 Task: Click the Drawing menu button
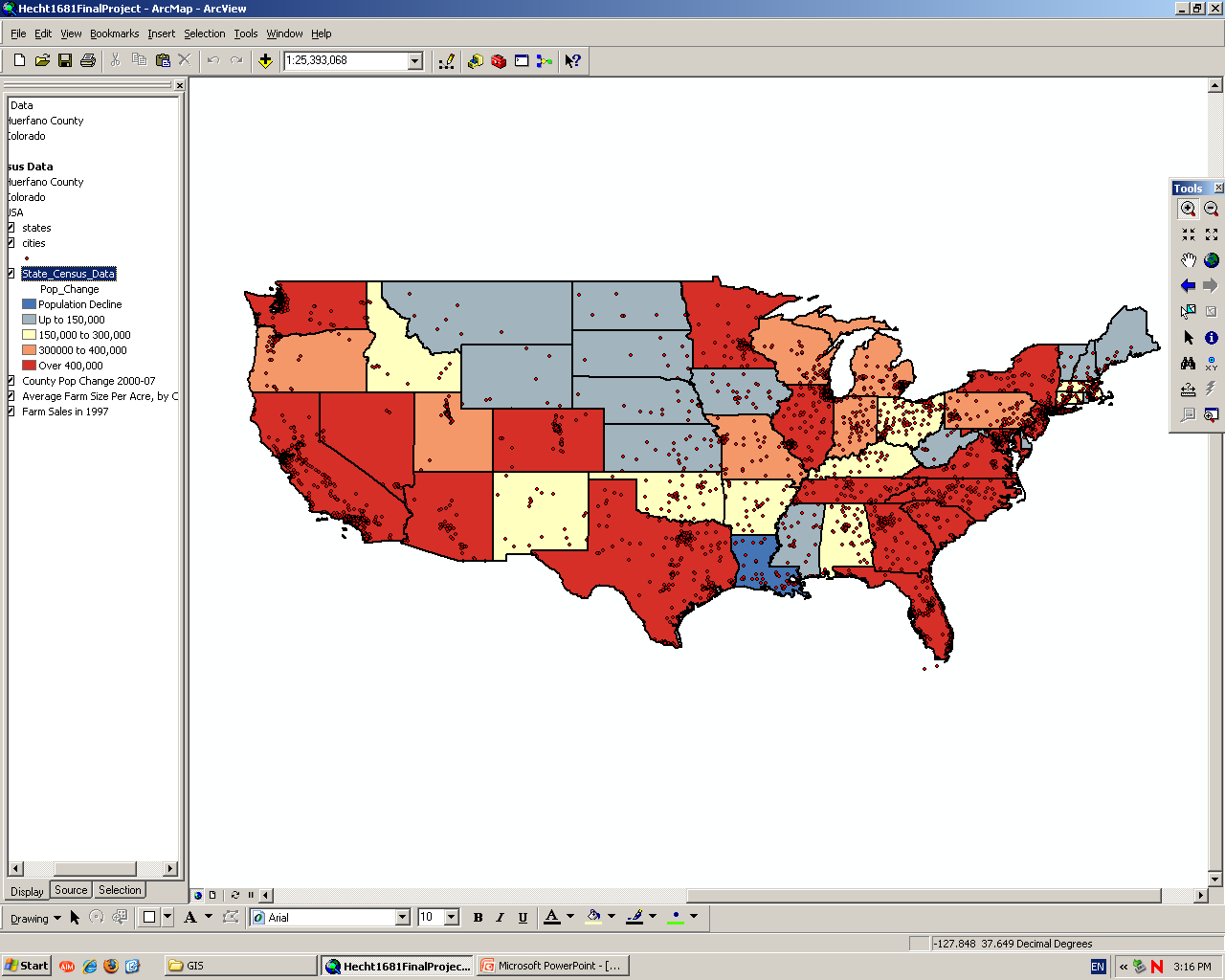click(35, 919)
